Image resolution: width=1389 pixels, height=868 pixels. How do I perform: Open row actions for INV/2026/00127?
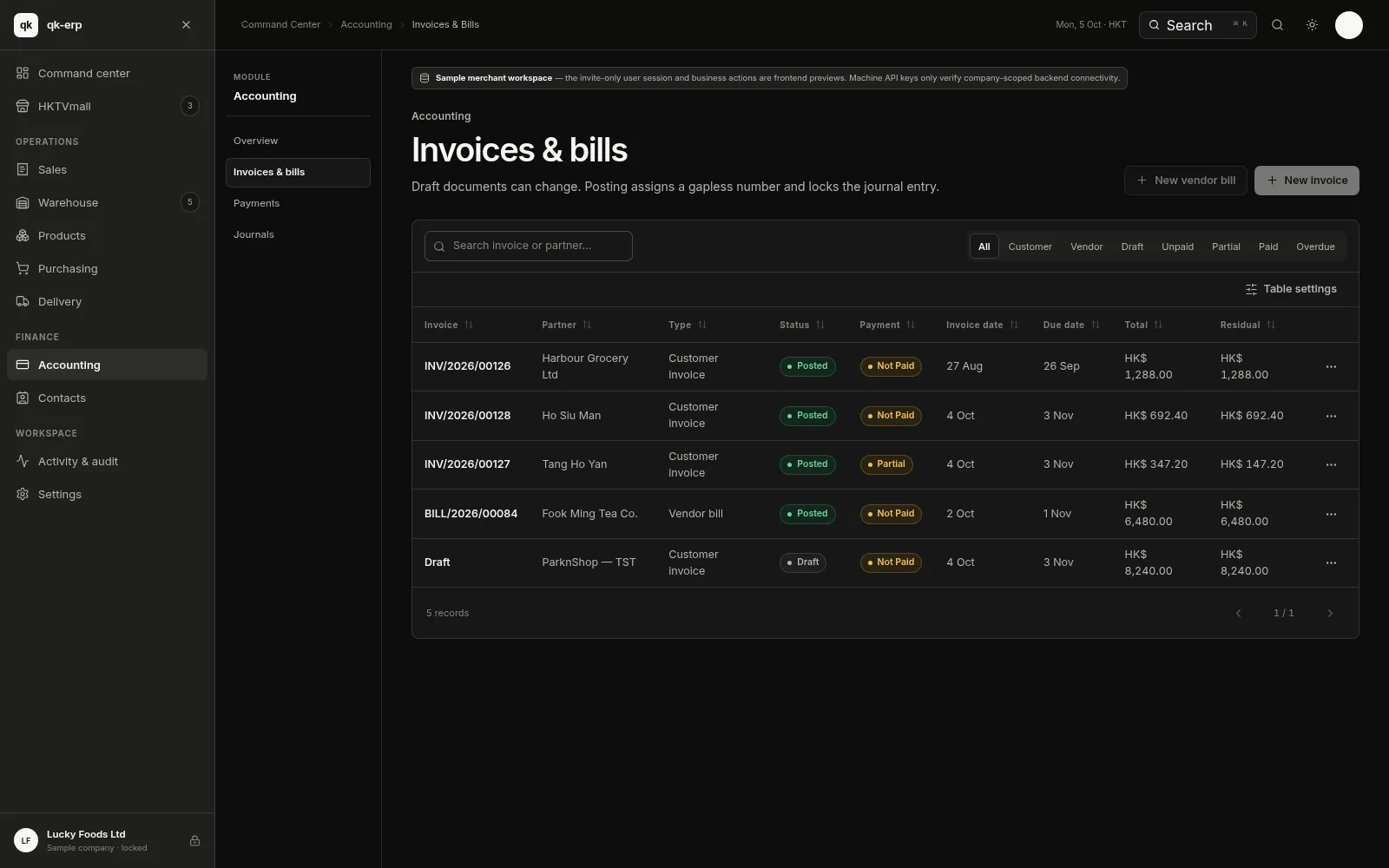(x=1331, y=464)
